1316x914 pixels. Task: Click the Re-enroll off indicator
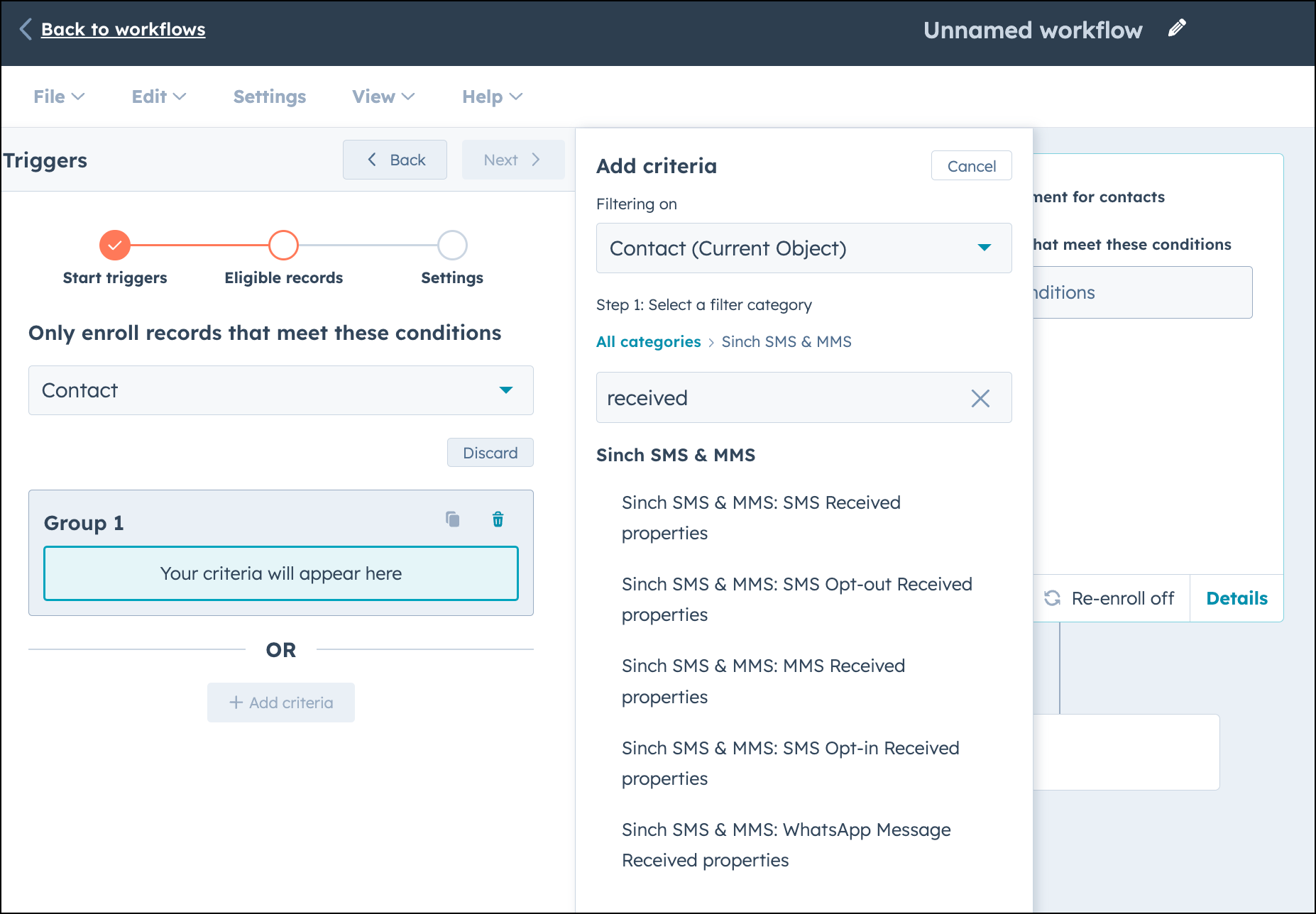pos(1109,598)
